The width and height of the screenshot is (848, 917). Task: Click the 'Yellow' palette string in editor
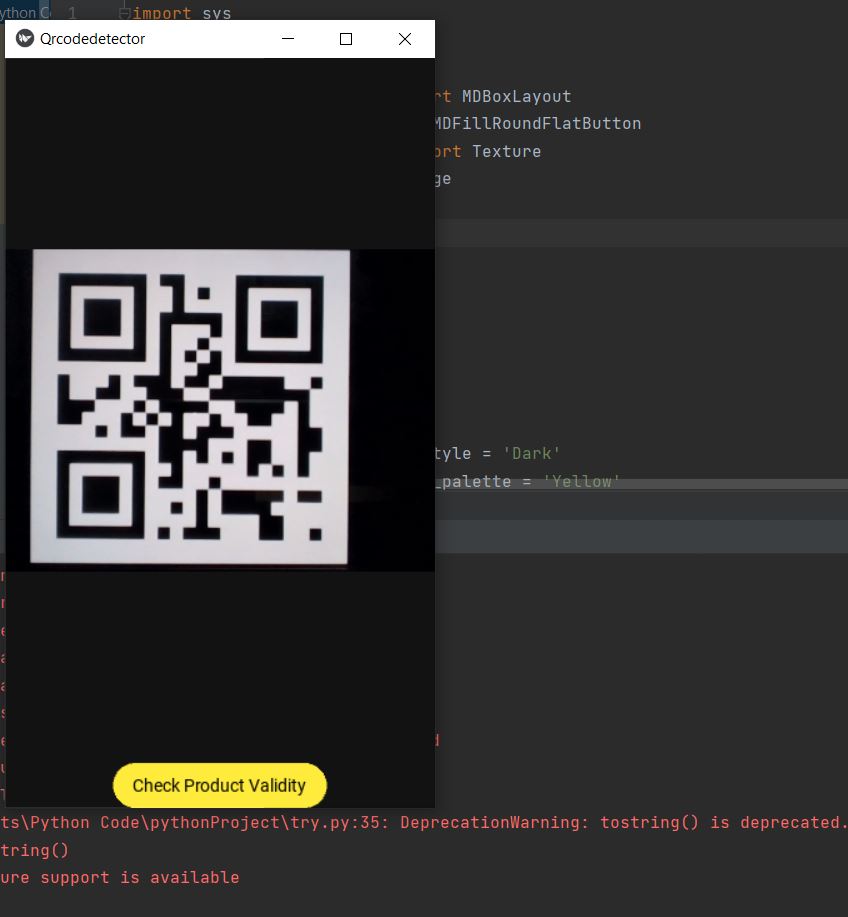click(x=581, y=481)
